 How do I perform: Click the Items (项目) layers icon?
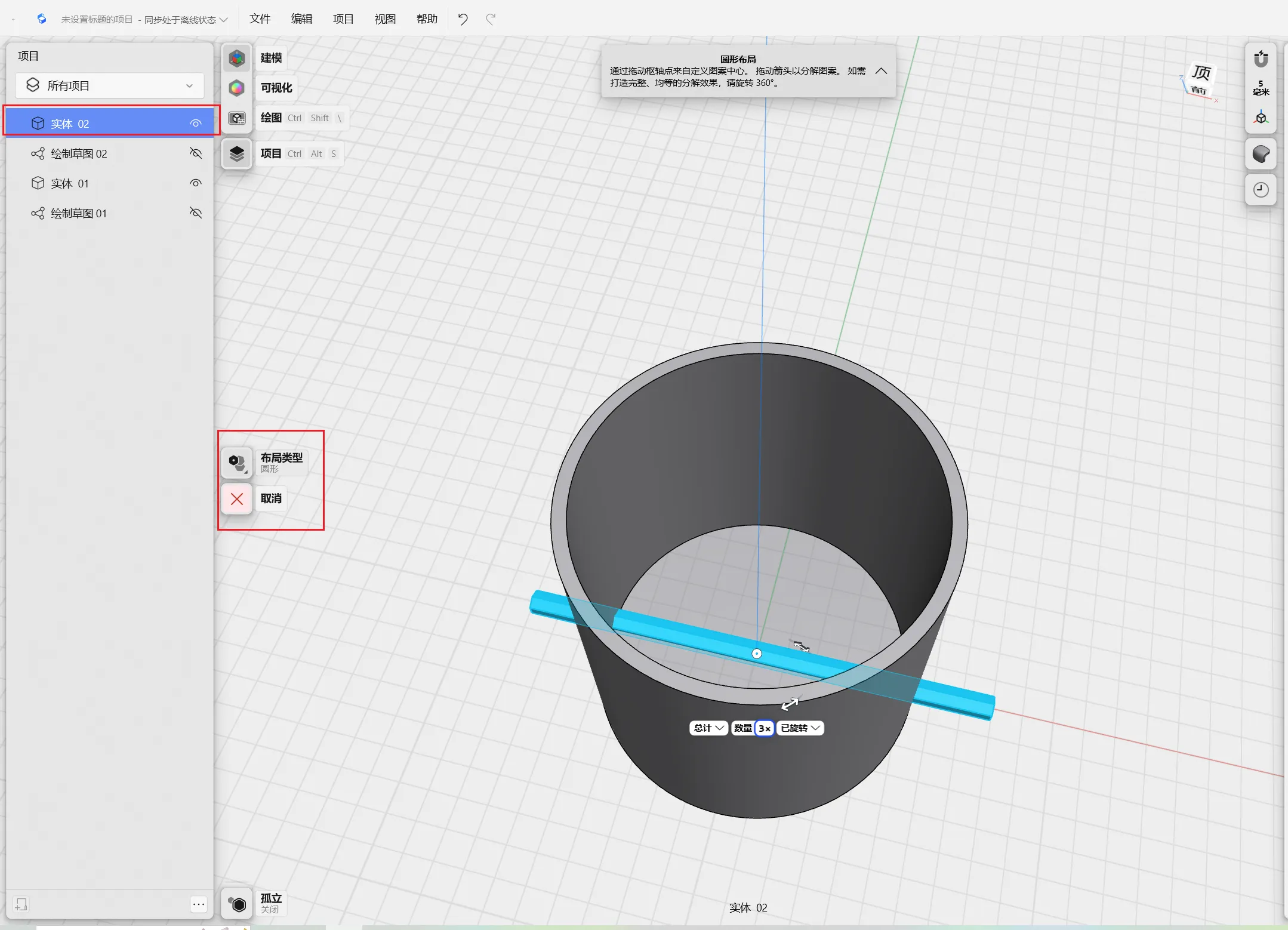(237, 153)
